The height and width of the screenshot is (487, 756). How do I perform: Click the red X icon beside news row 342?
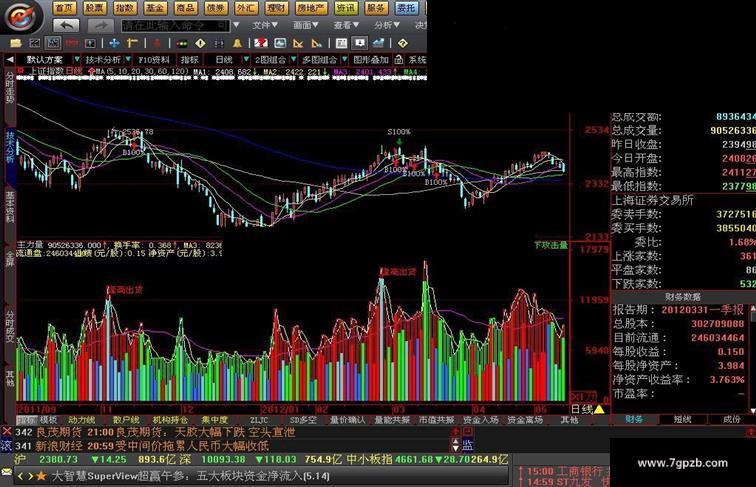pos(7,432)
